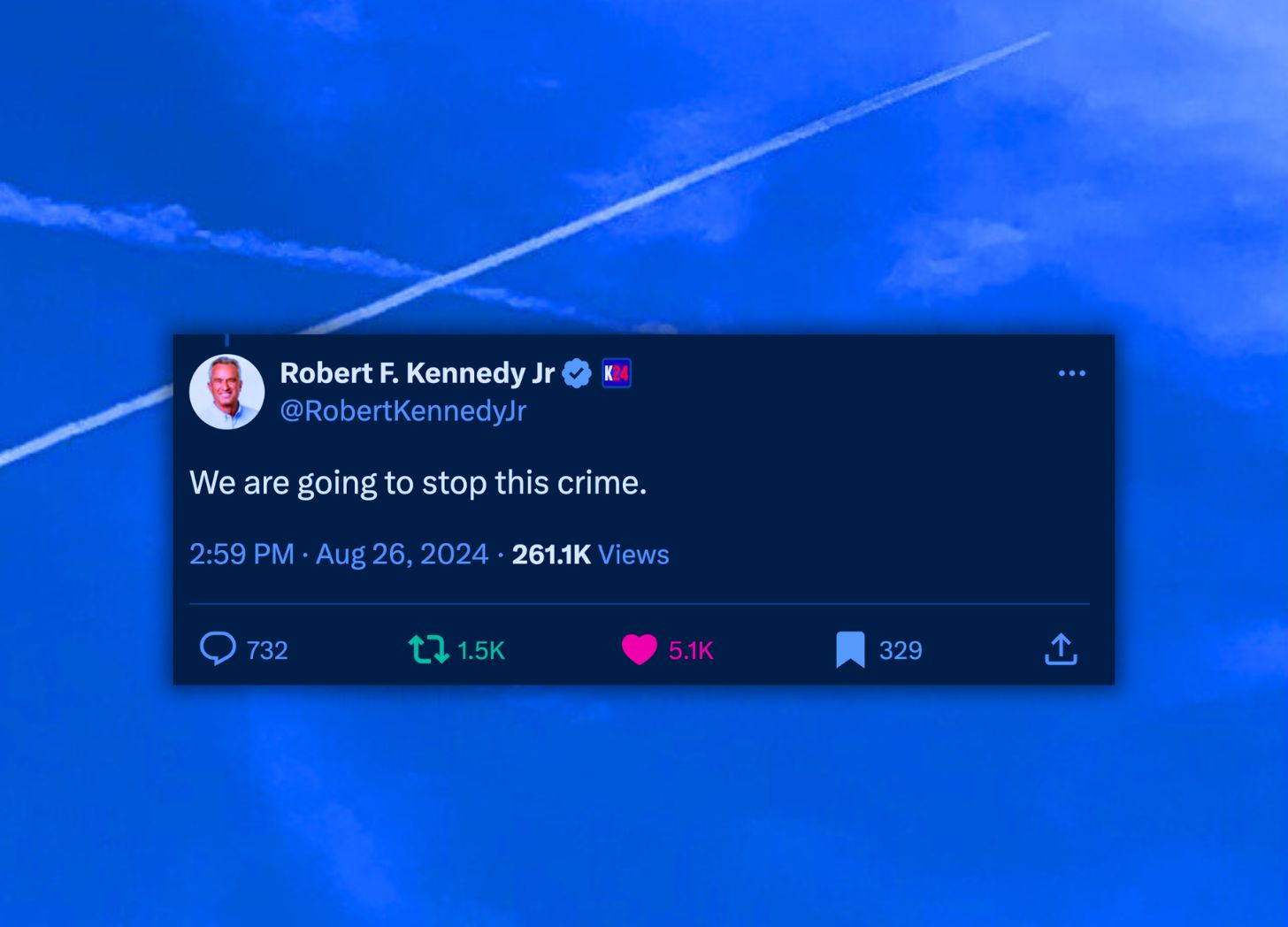The image size is (1288, 927).
Task: Click where the two contrails cross
Action: pyautogui.click(x=442, y=280)
